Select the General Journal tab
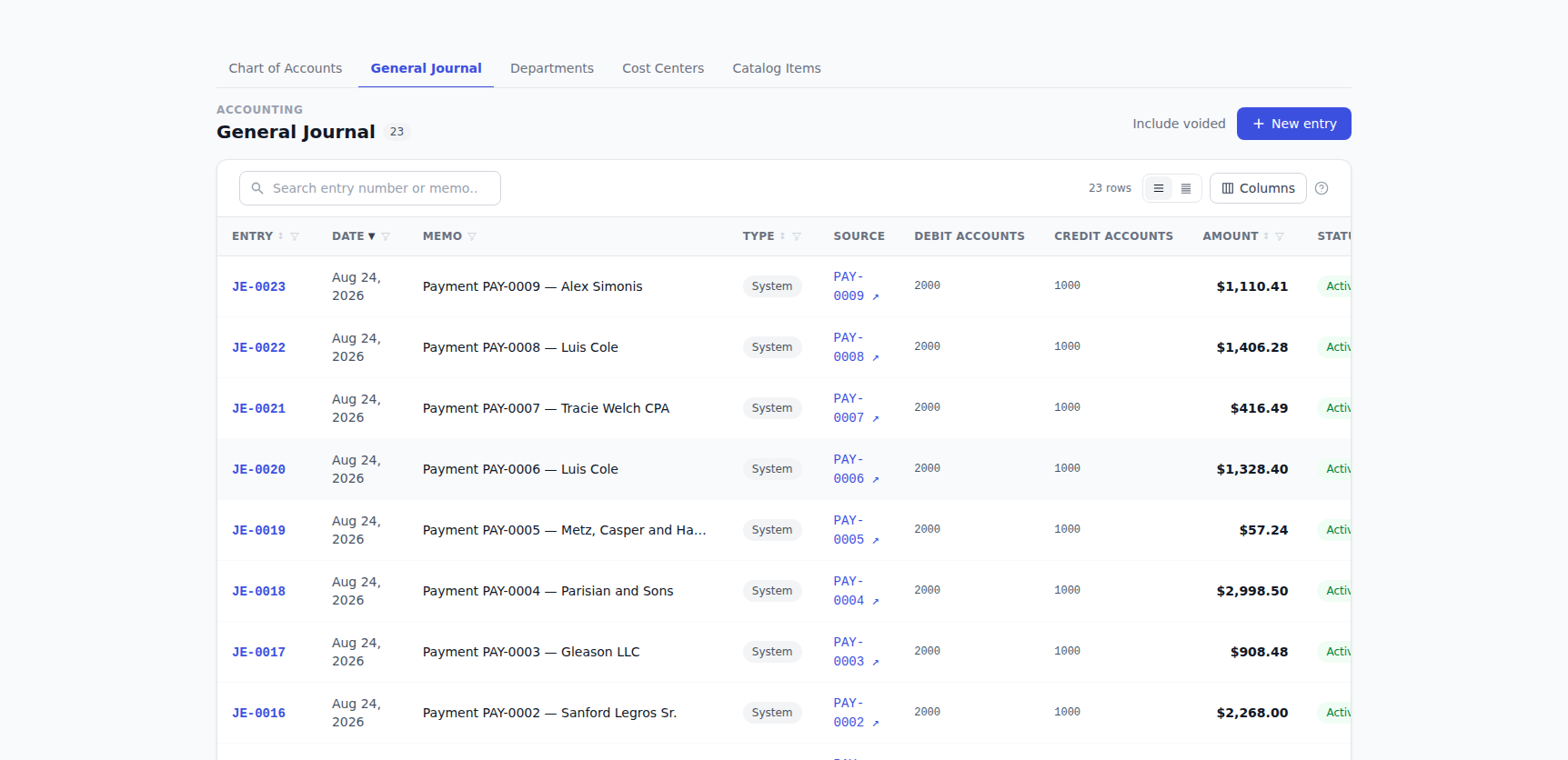1568x760 pixels. coord(426,68)
